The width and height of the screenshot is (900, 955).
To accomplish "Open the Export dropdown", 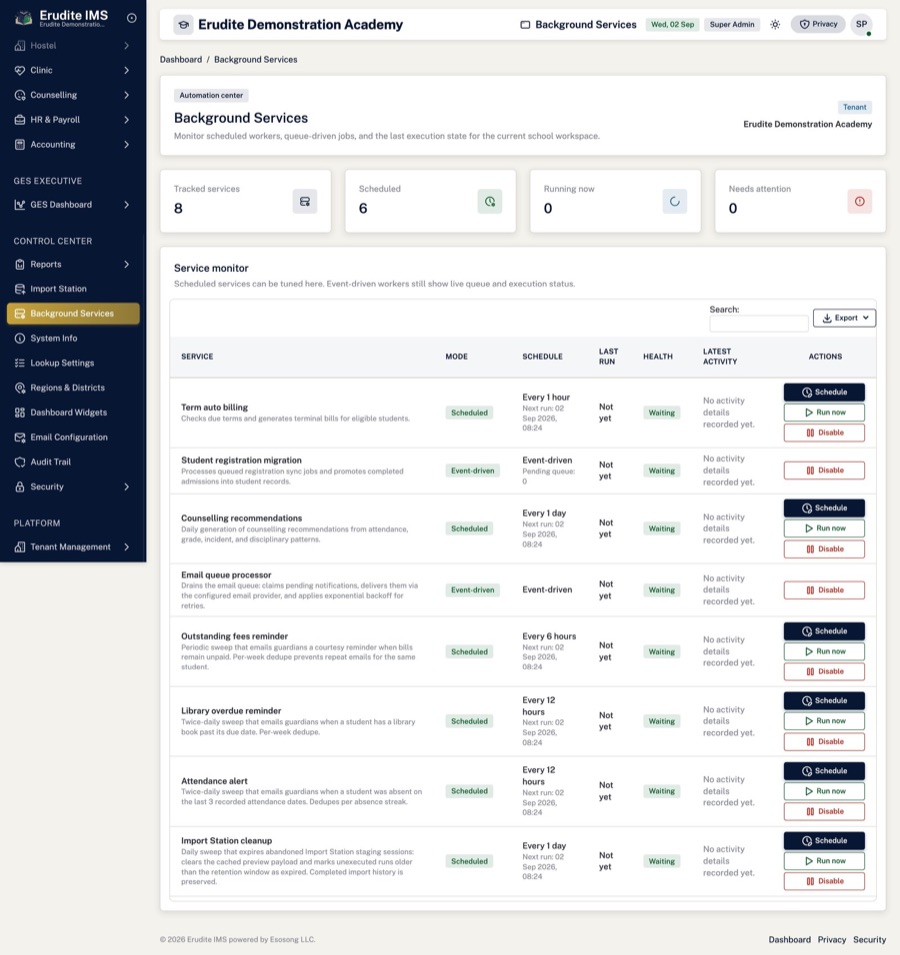I will (x=844, y=318).
